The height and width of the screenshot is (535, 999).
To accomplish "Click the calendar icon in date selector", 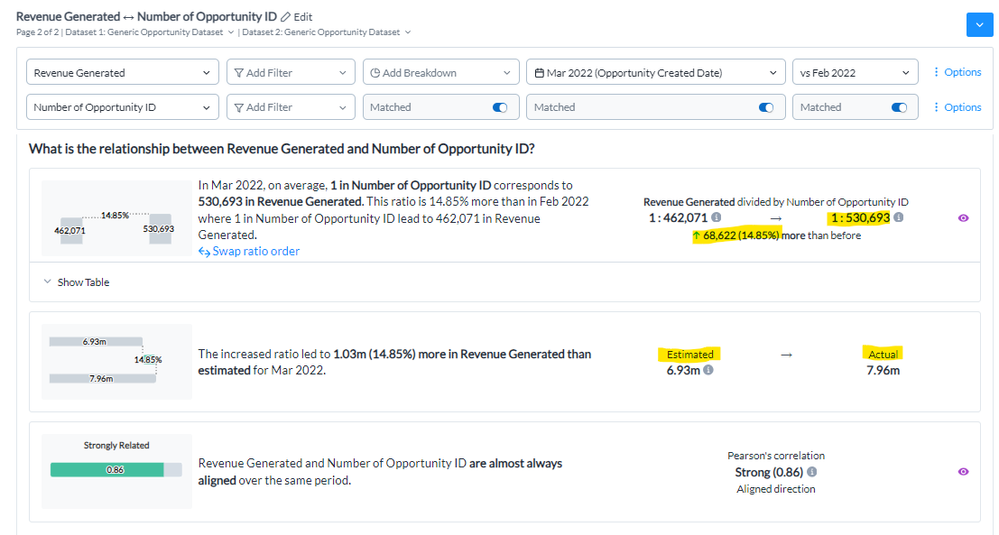I will 539,73.
